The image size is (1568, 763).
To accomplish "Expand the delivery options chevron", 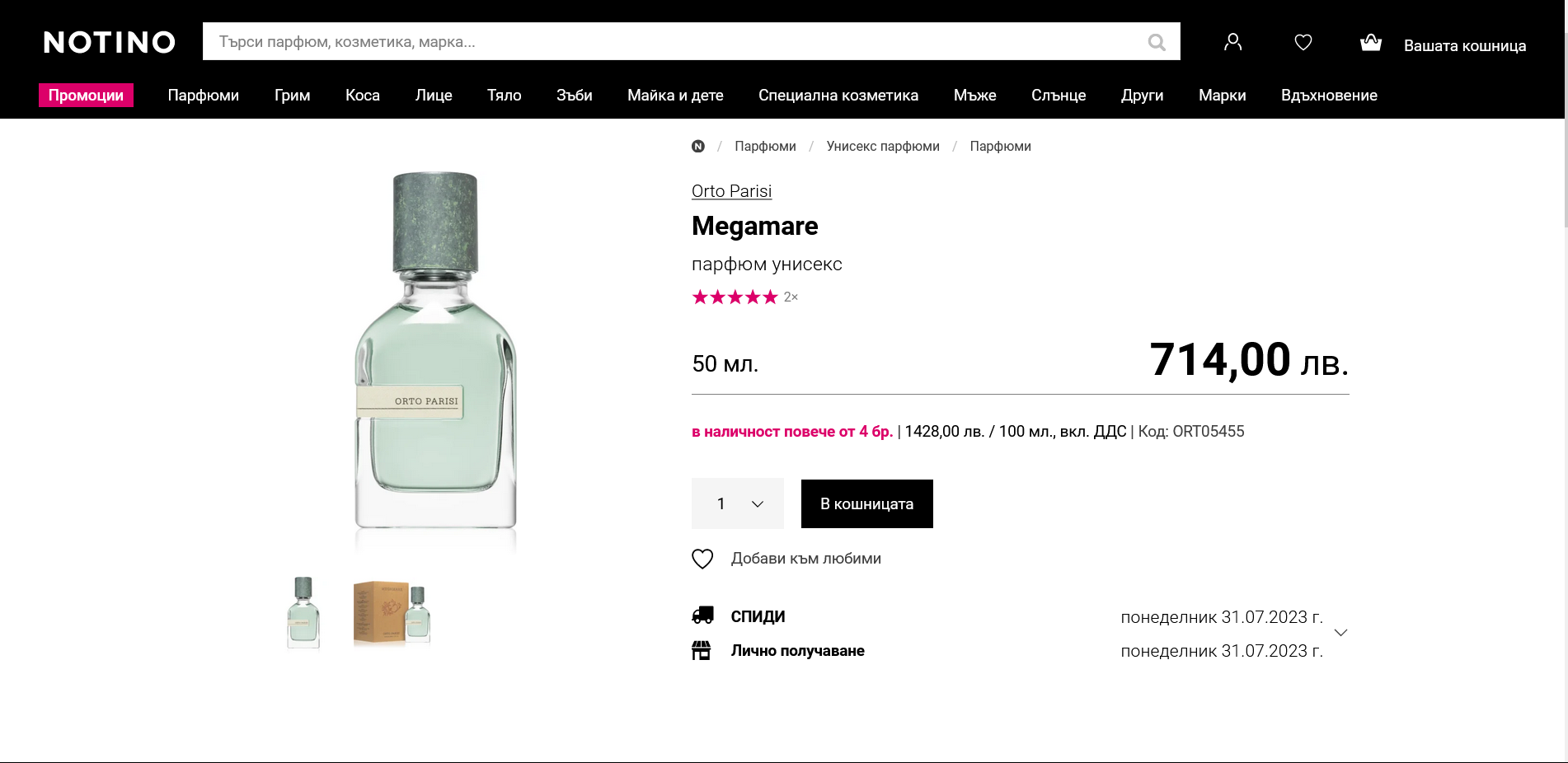I will (1340, 633).
